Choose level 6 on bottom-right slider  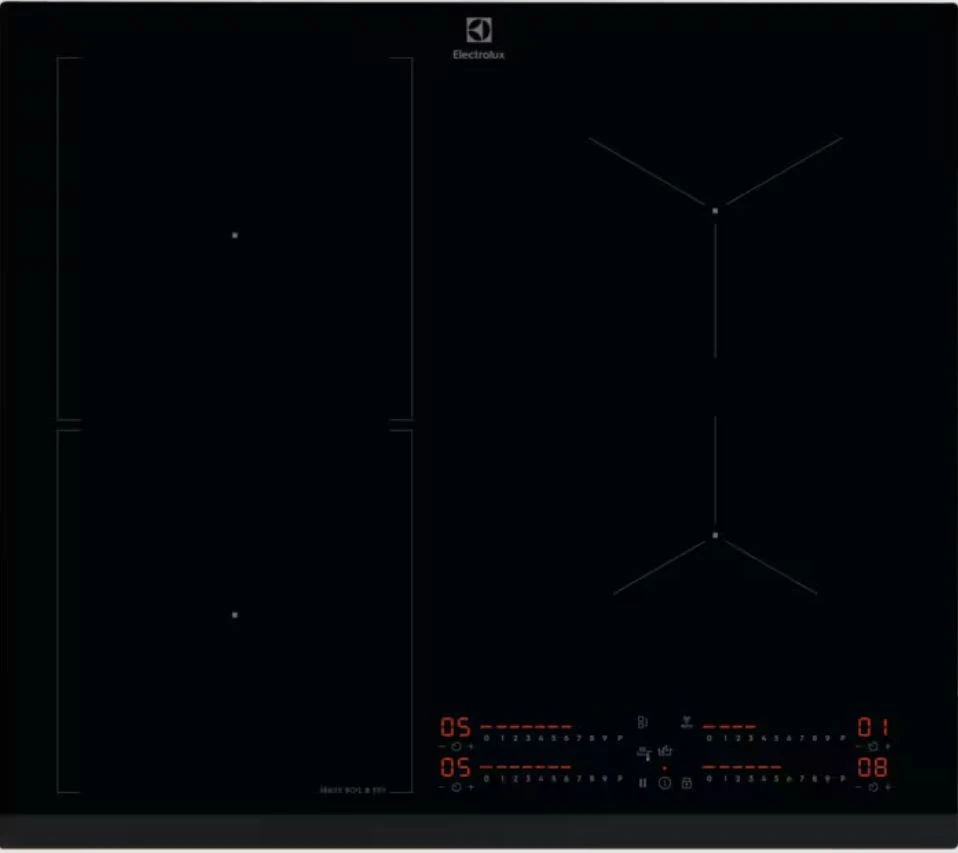pyautogui.click(x=789, y=778)
